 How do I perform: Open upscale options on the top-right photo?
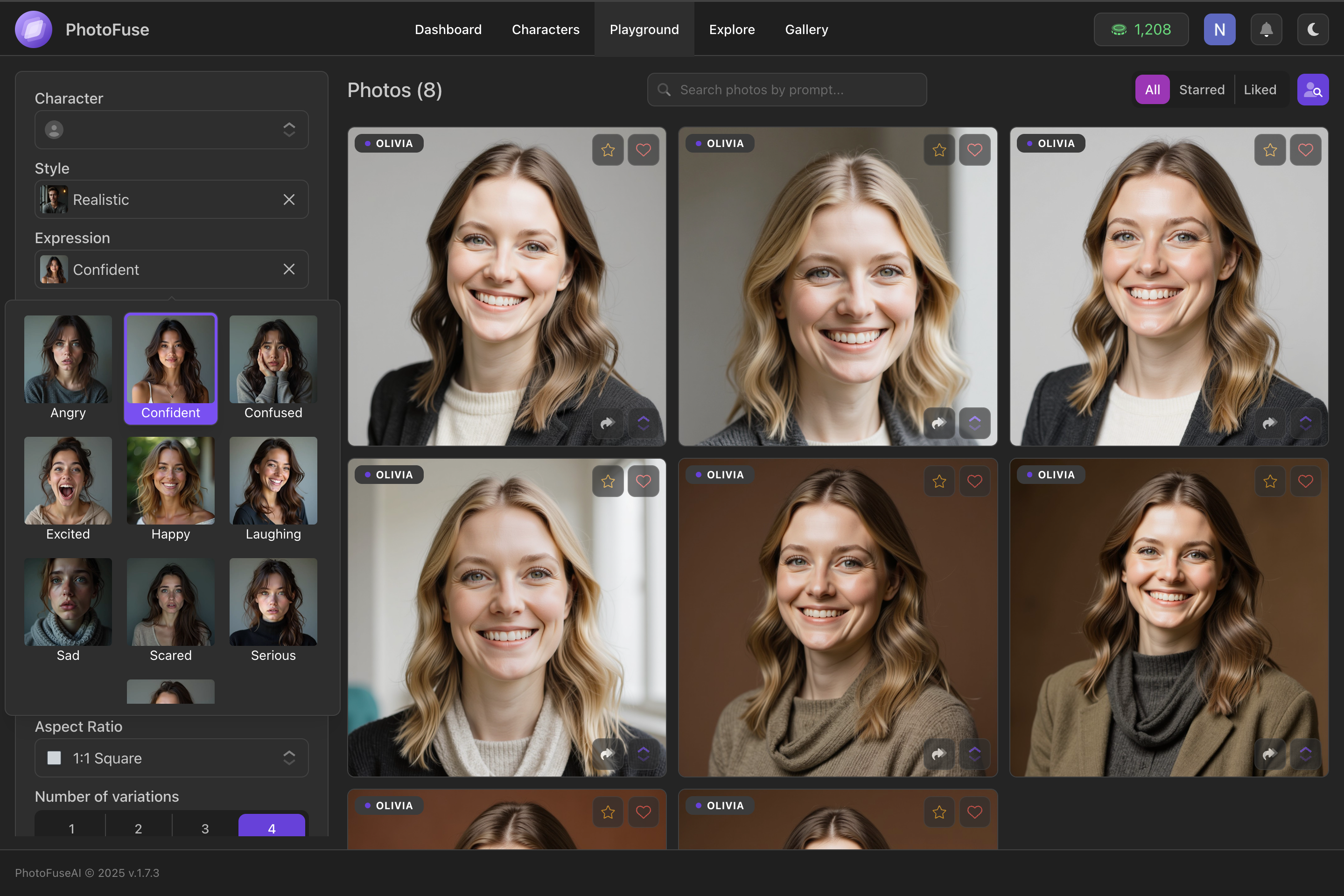pyautogui.click(x=1306, y=423)
